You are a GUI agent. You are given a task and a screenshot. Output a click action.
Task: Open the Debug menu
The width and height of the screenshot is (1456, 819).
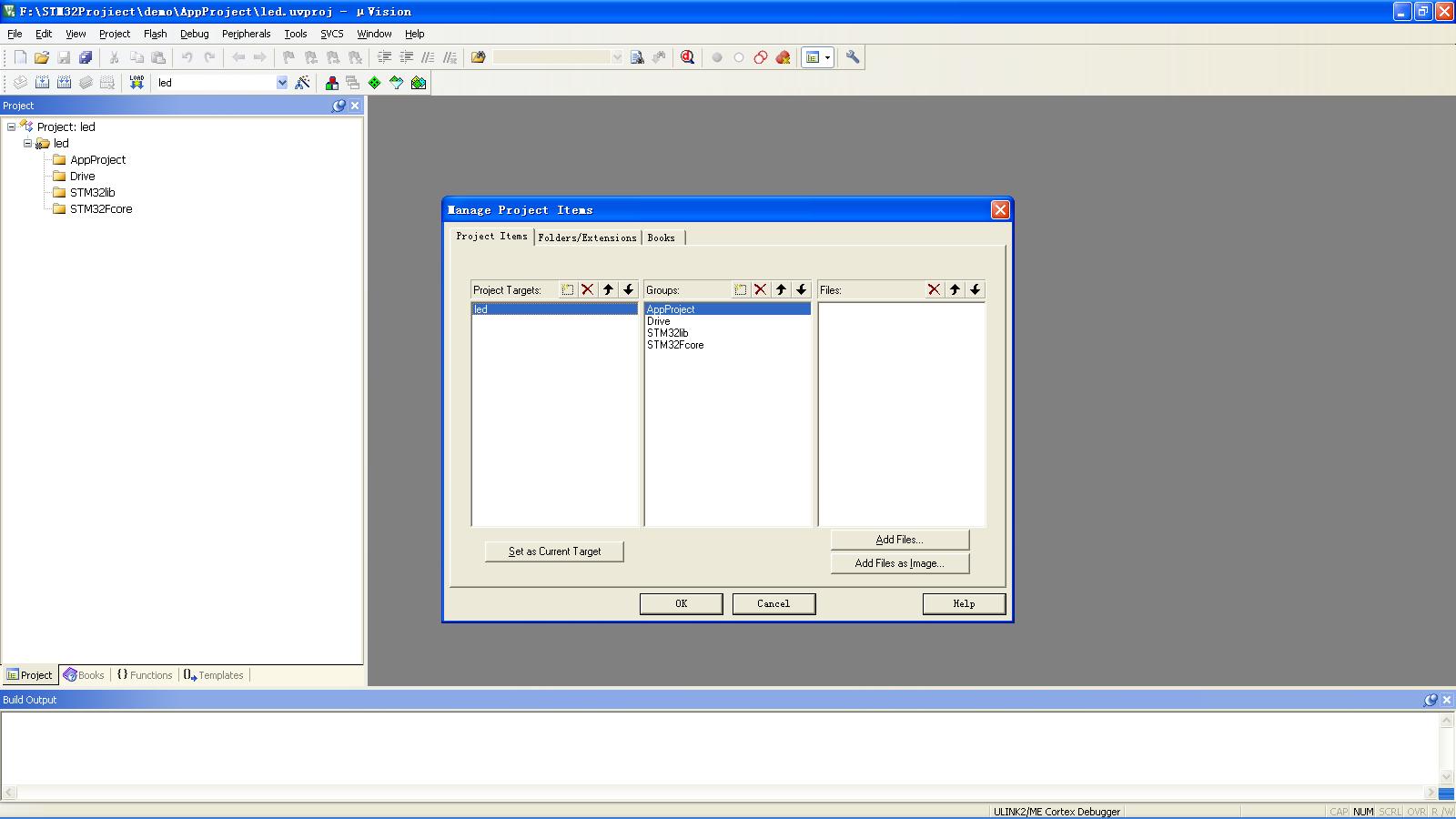(195, 34)
